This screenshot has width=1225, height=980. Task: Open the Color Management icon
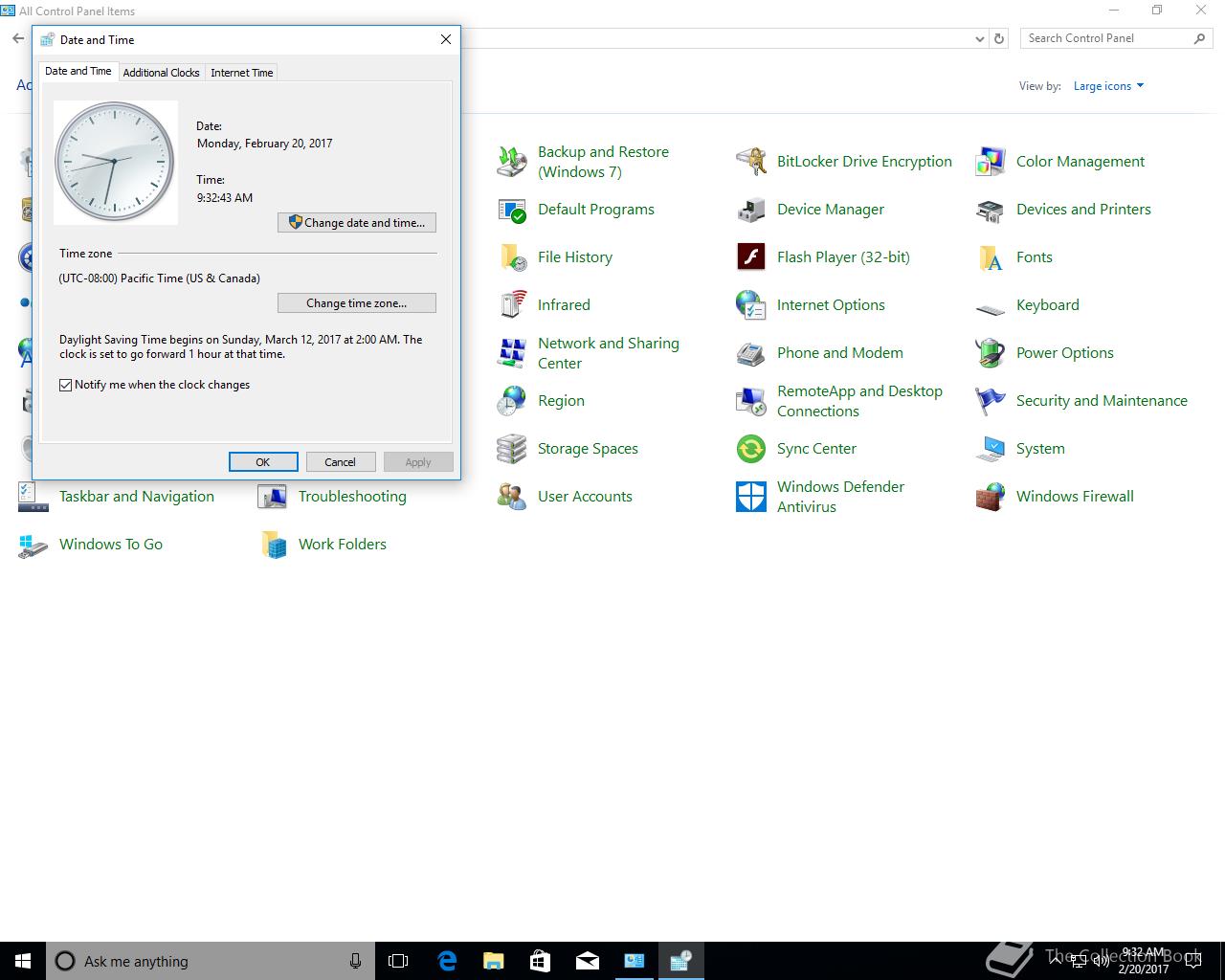point(991,162)
